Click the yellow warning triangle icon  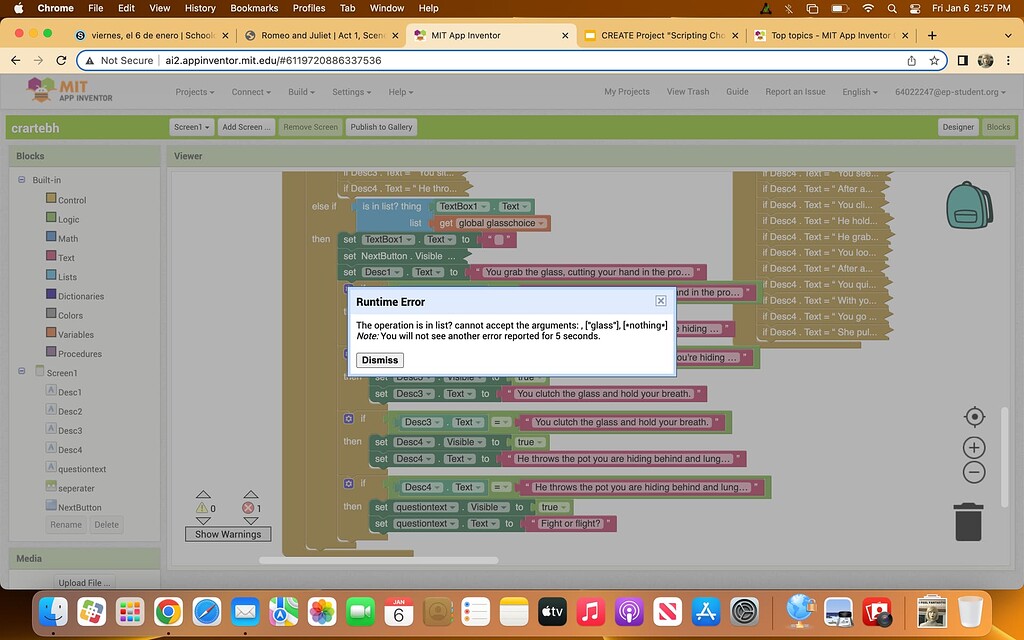pyautogui.click(x=203, y=508)
